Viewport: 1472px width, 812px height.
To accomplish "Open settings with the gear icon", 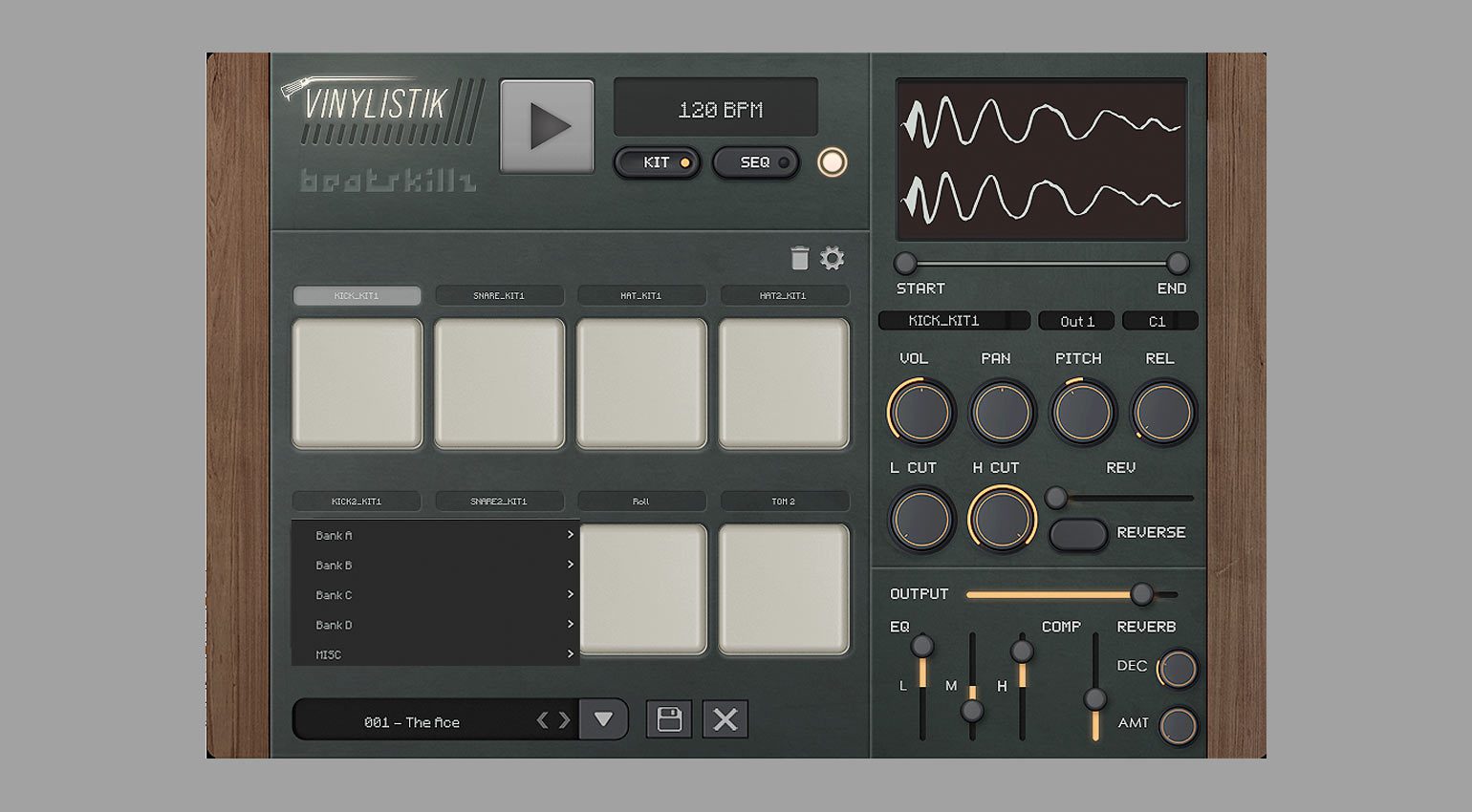I will tap(833, 258).
